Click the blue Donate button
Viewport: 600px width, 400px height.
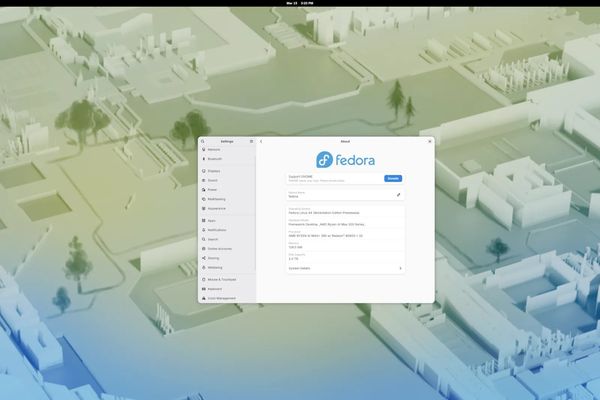pyautogui.click(x=393, y=178)
